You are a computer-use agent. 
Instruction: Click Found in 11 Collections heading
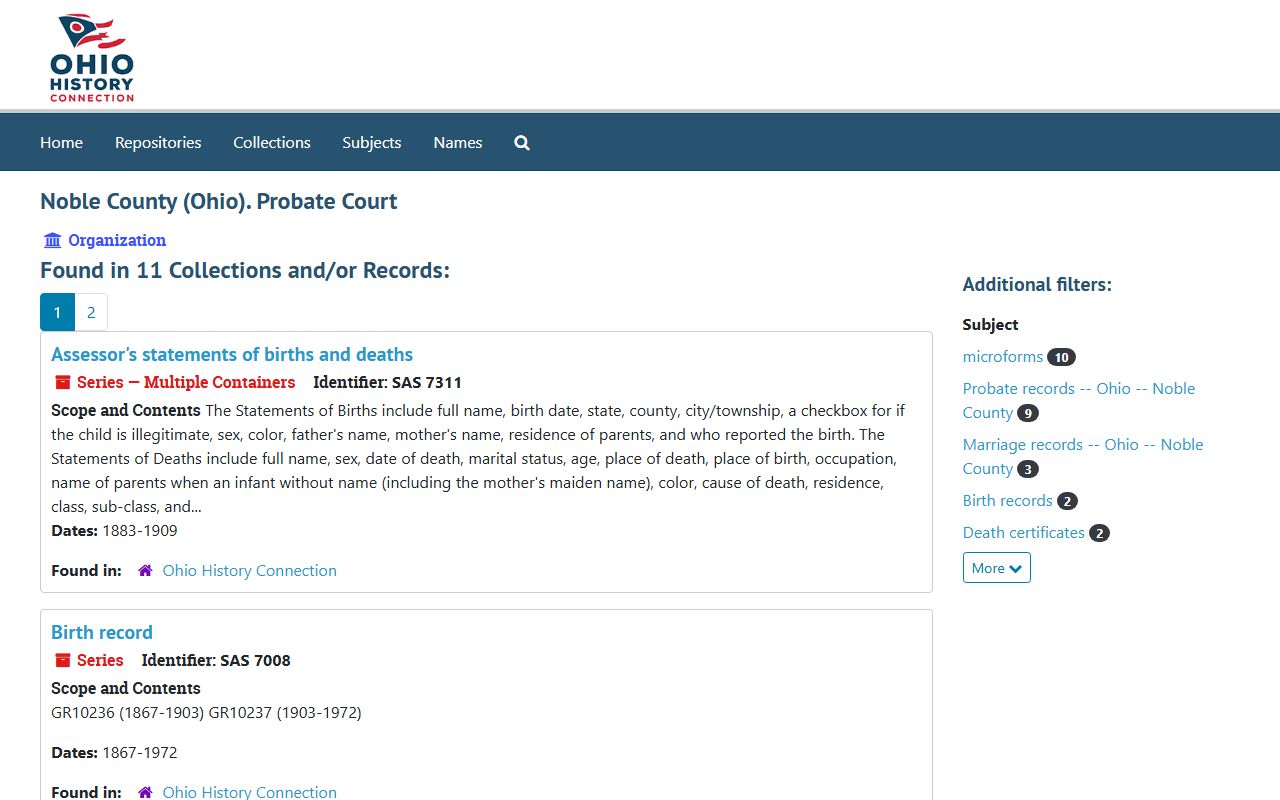[x=245, y=270]
